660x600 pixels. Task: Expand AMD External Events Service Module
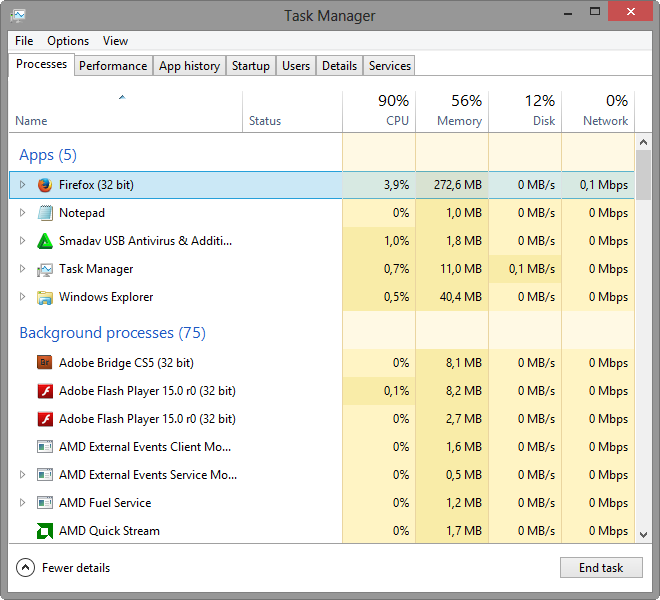pyautogui.click(x=22, y=475)
